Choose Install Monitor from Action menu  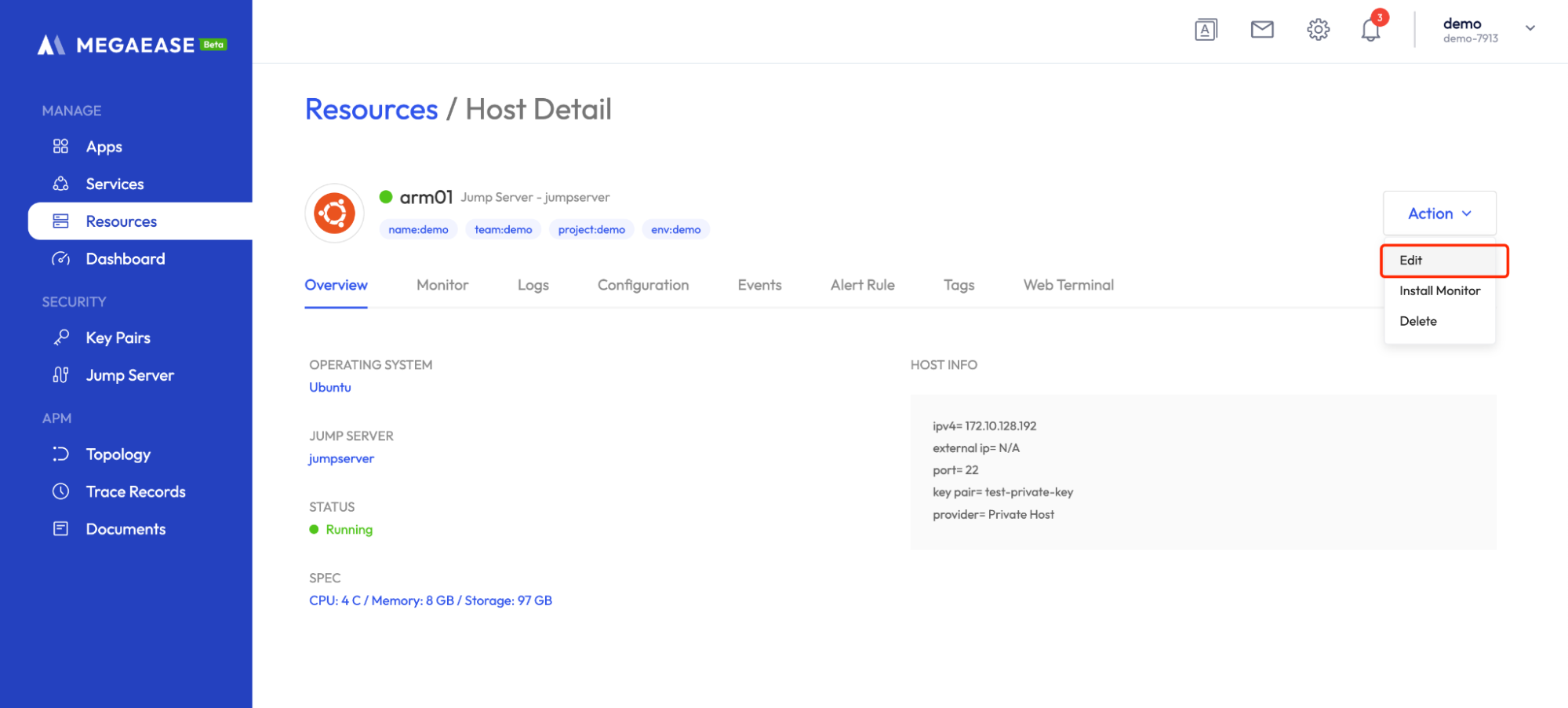click(x=1439, y=290)
